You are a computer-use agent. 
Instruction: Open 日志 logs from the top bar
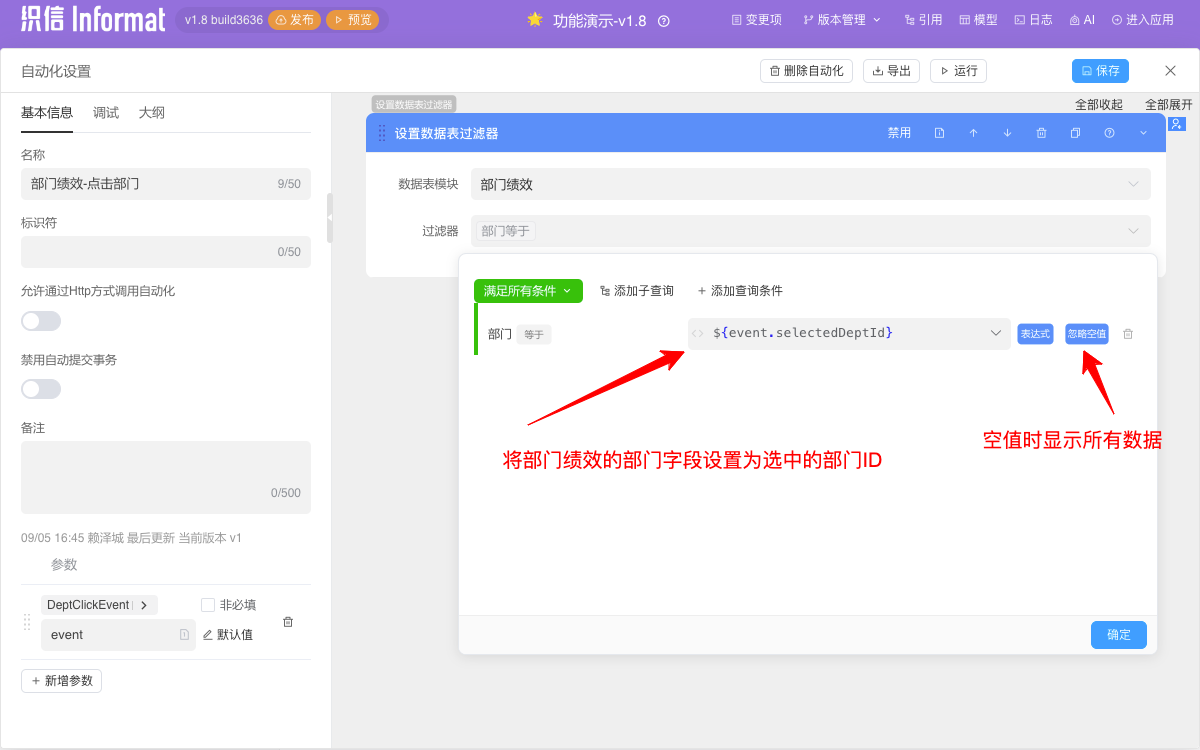click(1032, 18)
